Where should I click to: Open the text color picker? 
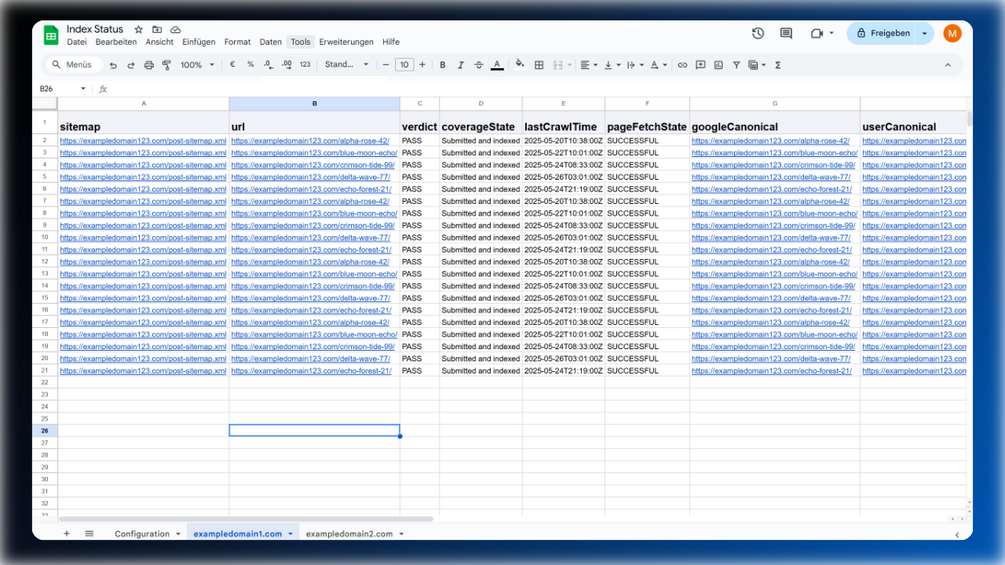coord(497,65)
